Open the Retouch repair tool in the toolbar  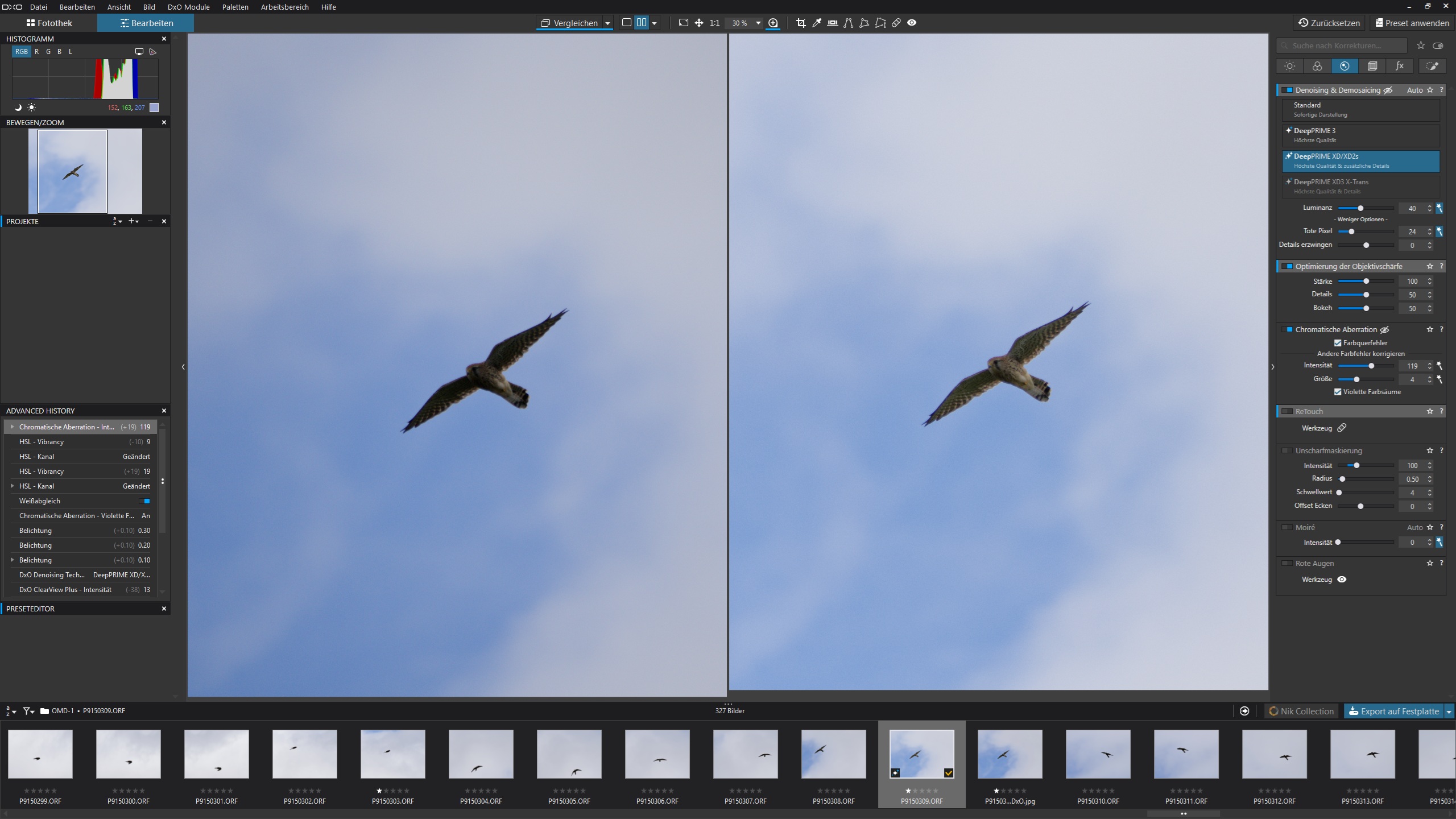[x=896, y=23]
